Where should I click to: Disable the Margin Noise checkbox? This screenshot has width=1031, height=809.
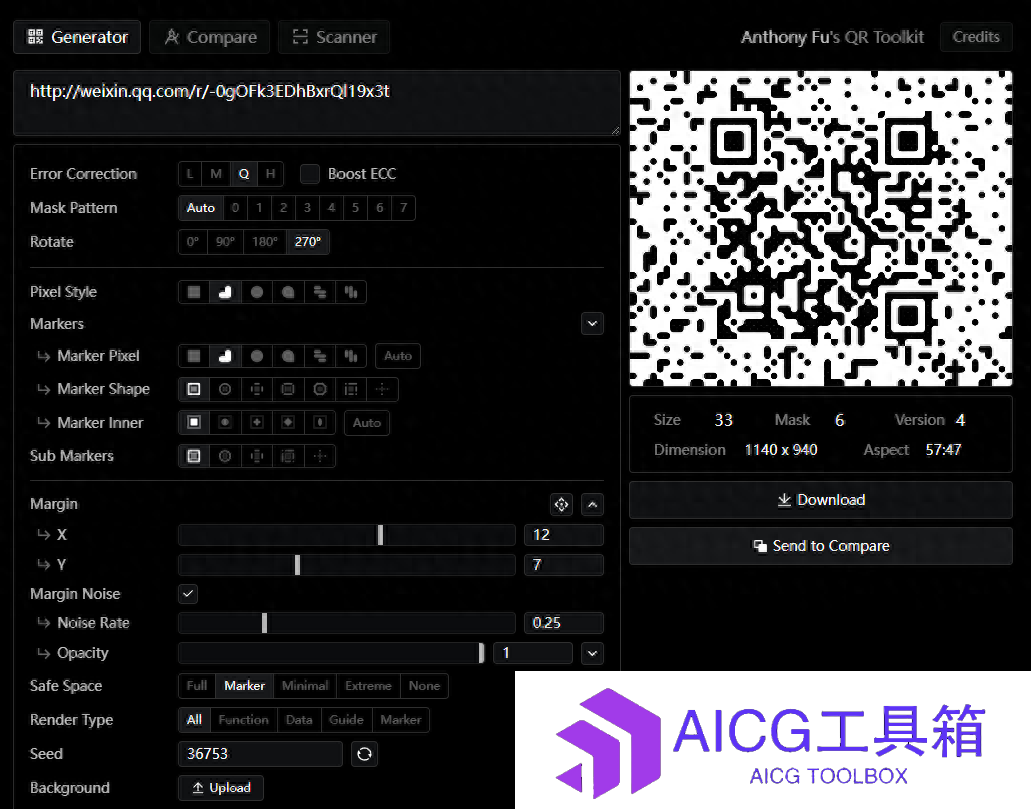tap(188, 594)
